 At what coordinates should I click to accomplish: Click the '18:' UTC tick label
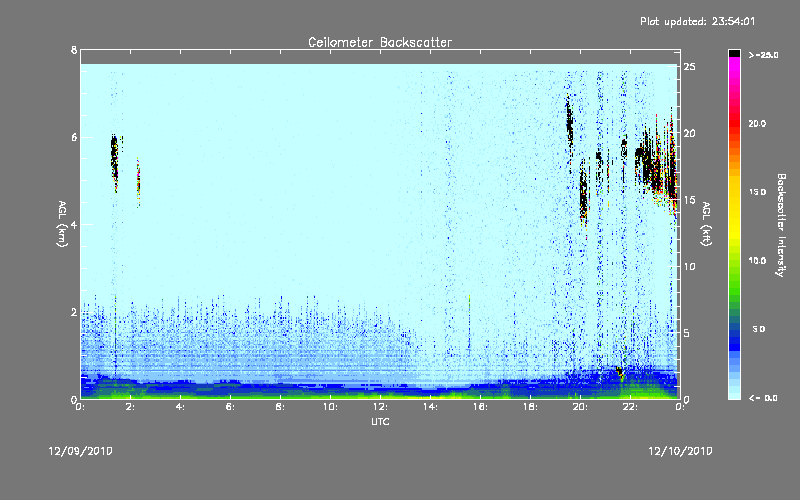531,407
